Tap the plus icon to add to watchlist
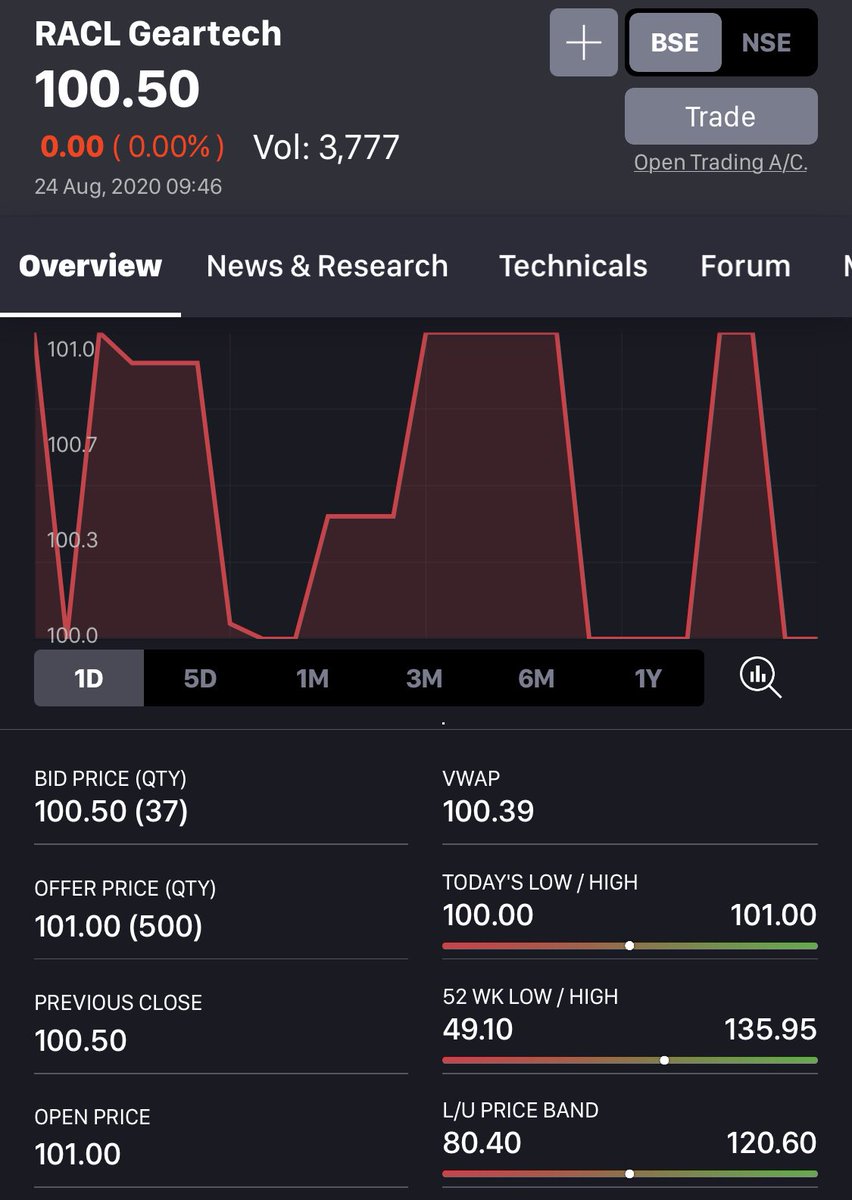Viewport: 852px width, 1200px height. 584,43
